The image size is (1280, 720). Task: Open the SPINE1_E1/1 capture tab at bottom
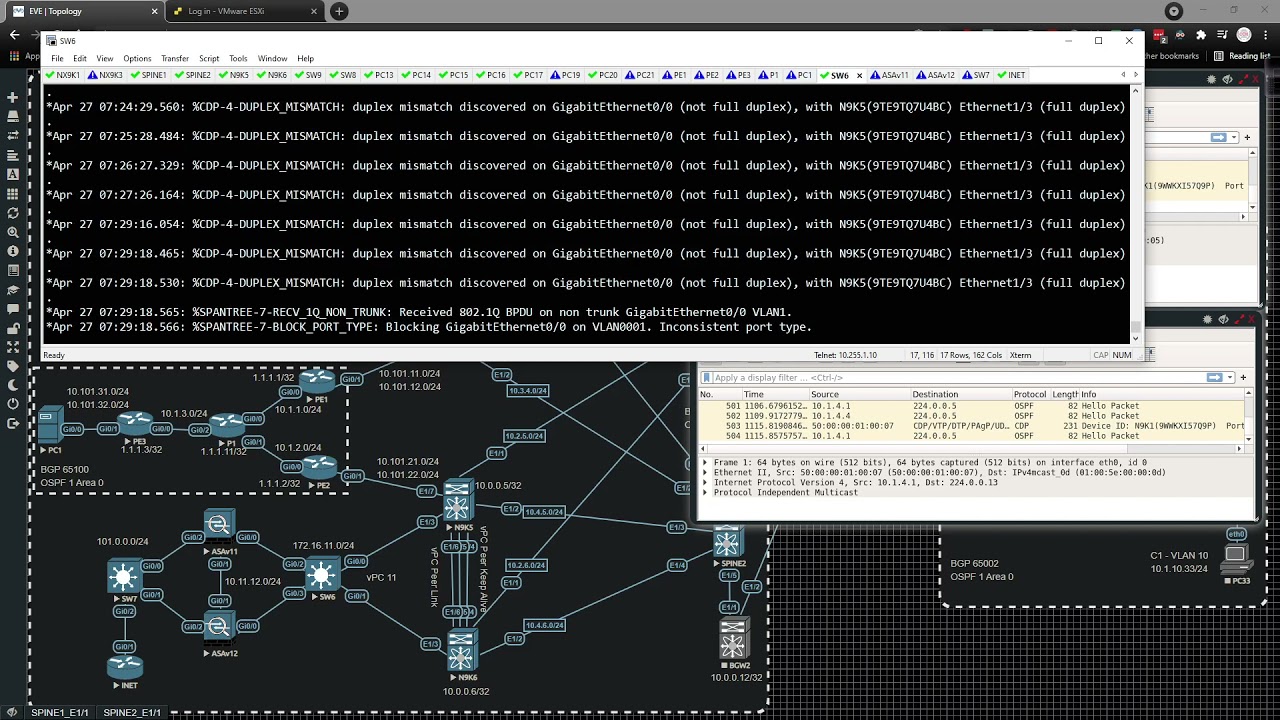coord(60,712)
